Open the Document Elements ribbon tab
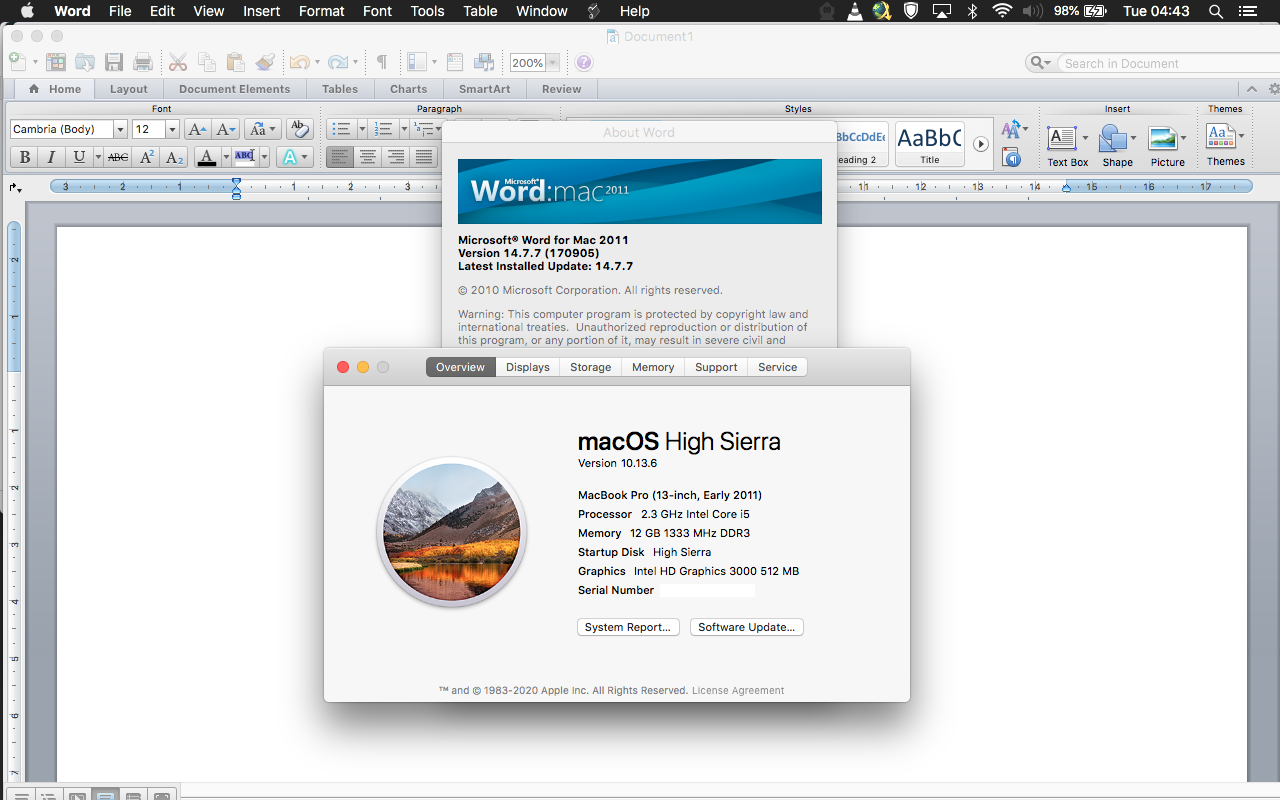 (235, 89)
